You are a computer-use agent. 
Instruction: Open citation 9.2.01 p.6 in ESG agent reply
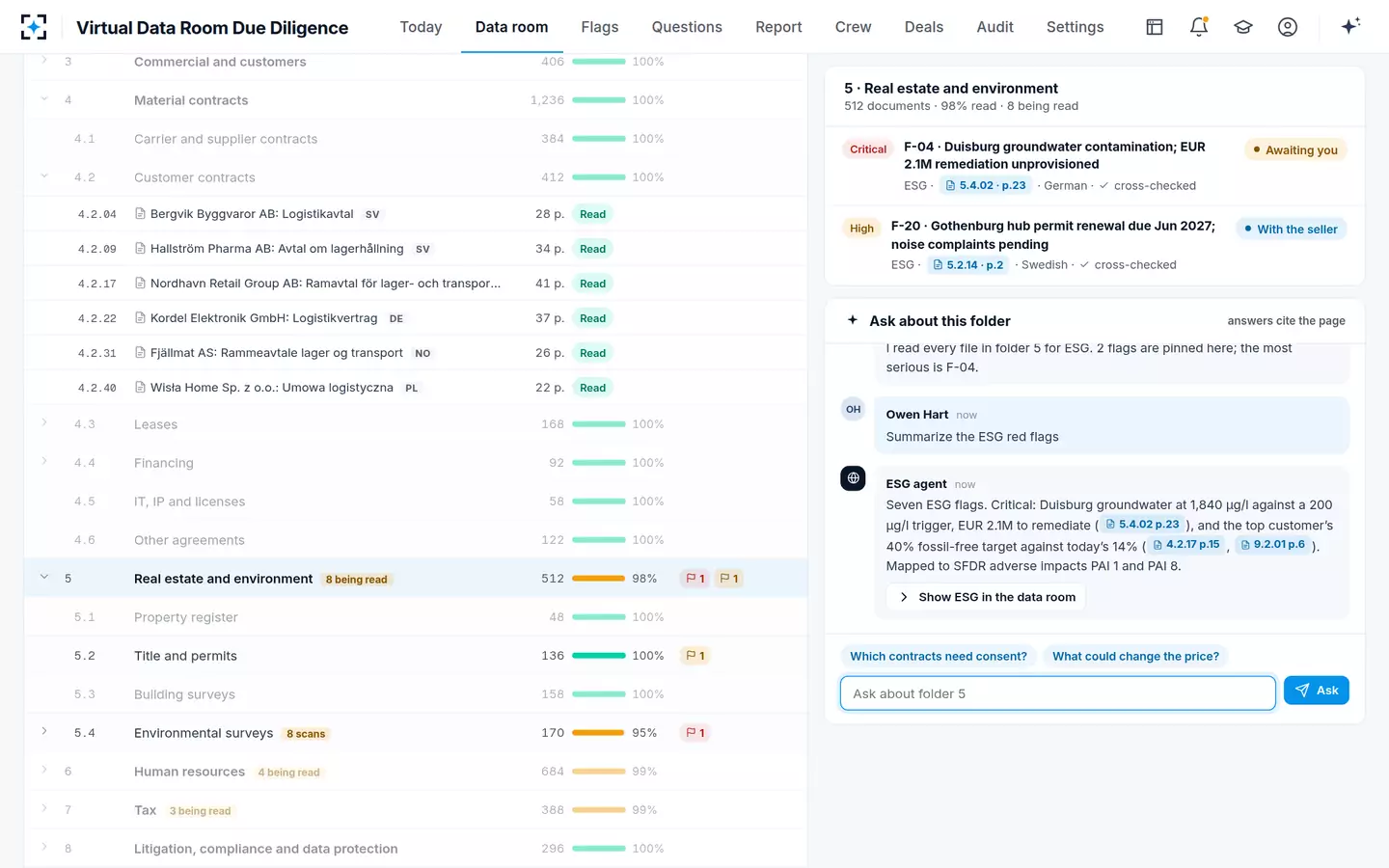pyautogui.click(x=1272, y=545)
